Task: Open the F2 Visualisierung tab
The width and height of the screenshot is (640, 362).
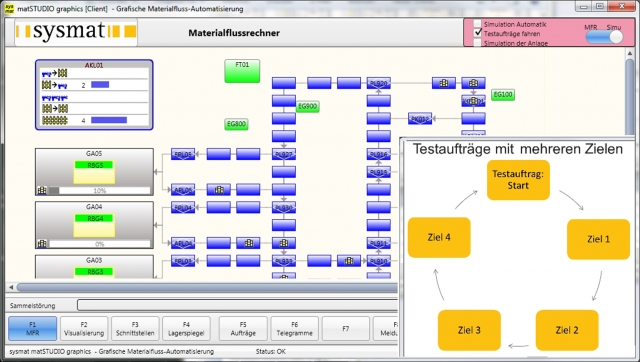Action: pyautogui.click(x=84, y=329)
